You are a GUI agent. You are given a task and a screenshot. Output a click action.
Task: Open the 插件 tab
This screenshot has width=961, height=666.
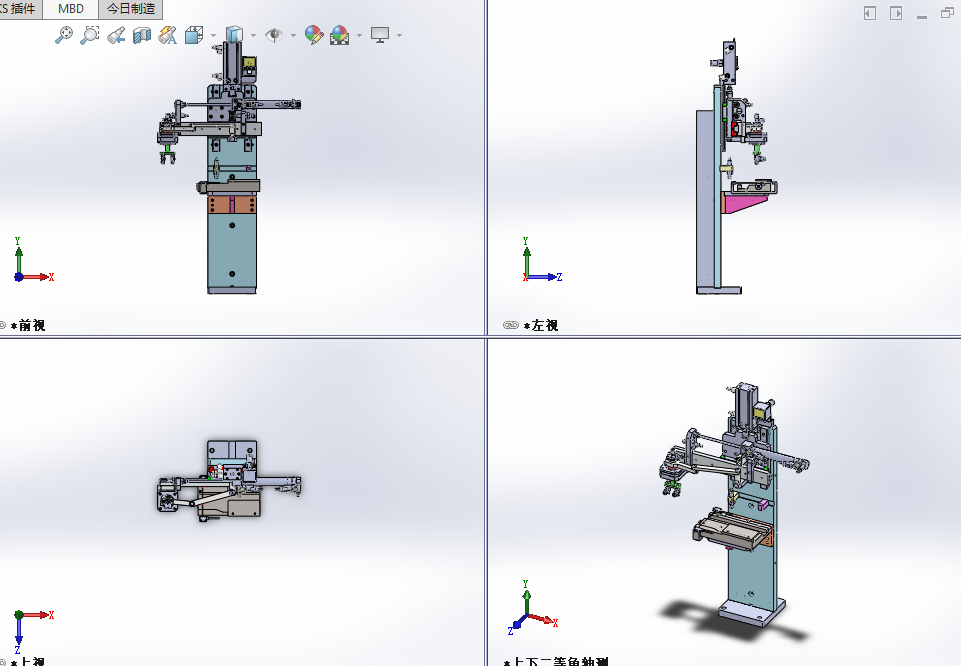pos(20,9)
